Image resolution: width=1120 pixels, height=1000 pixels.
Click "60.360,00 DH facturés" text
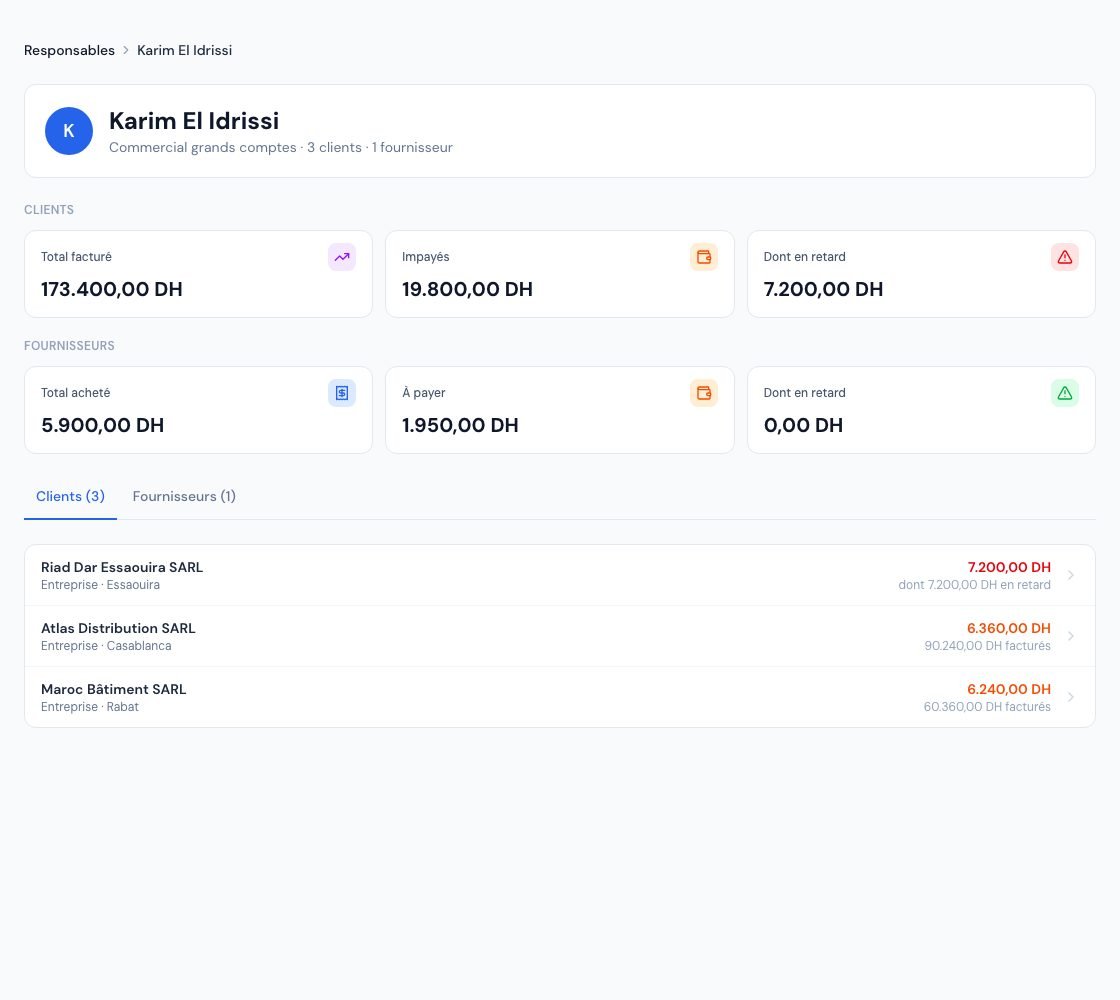click(987, 706)
